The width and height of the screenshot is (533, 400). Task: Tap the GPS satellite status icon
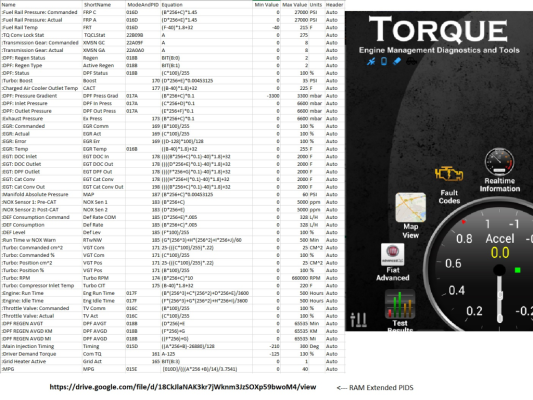(371, 62)
